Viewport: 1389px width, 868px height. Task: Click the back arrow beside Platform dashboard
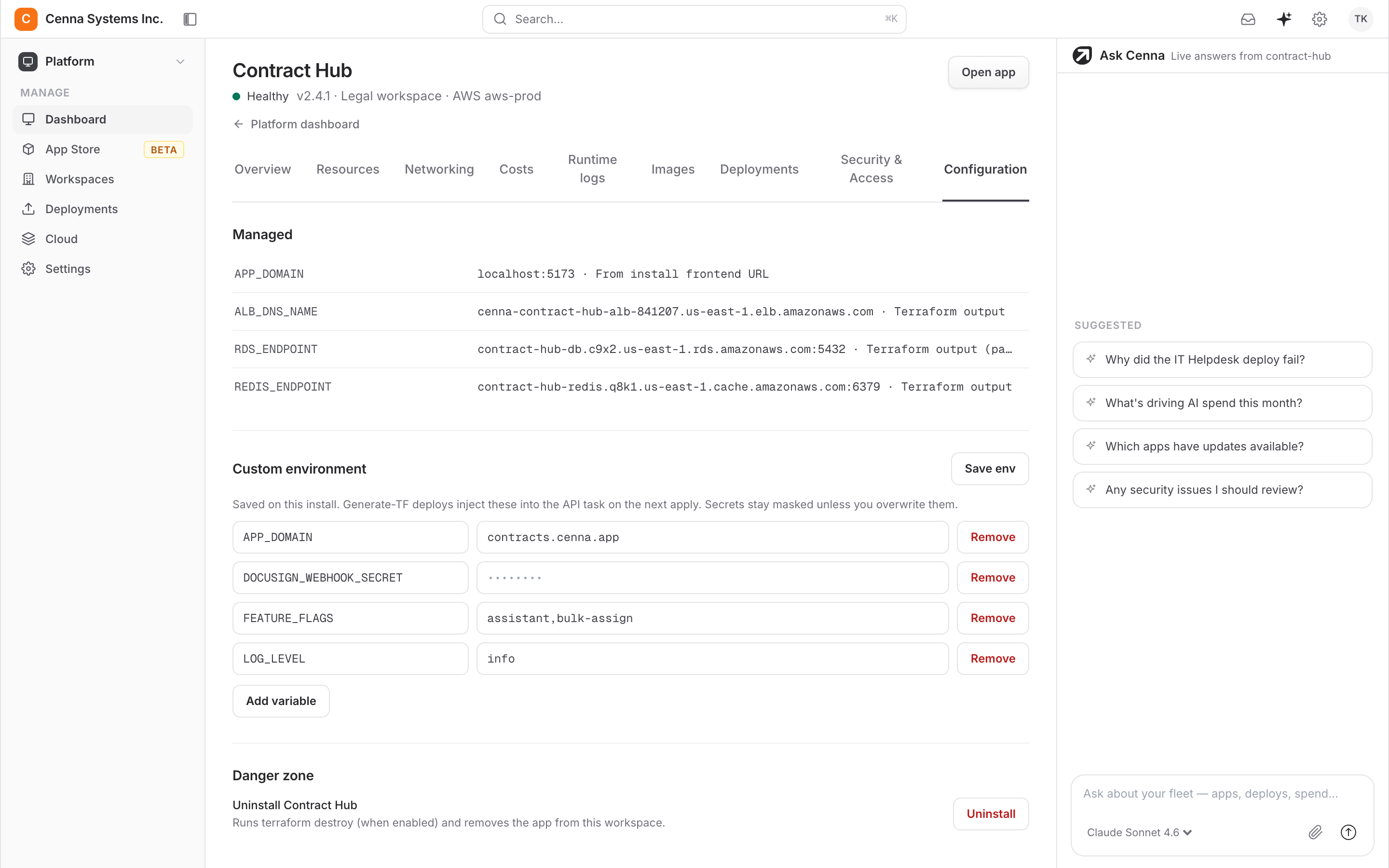click(x=239, y=124)
